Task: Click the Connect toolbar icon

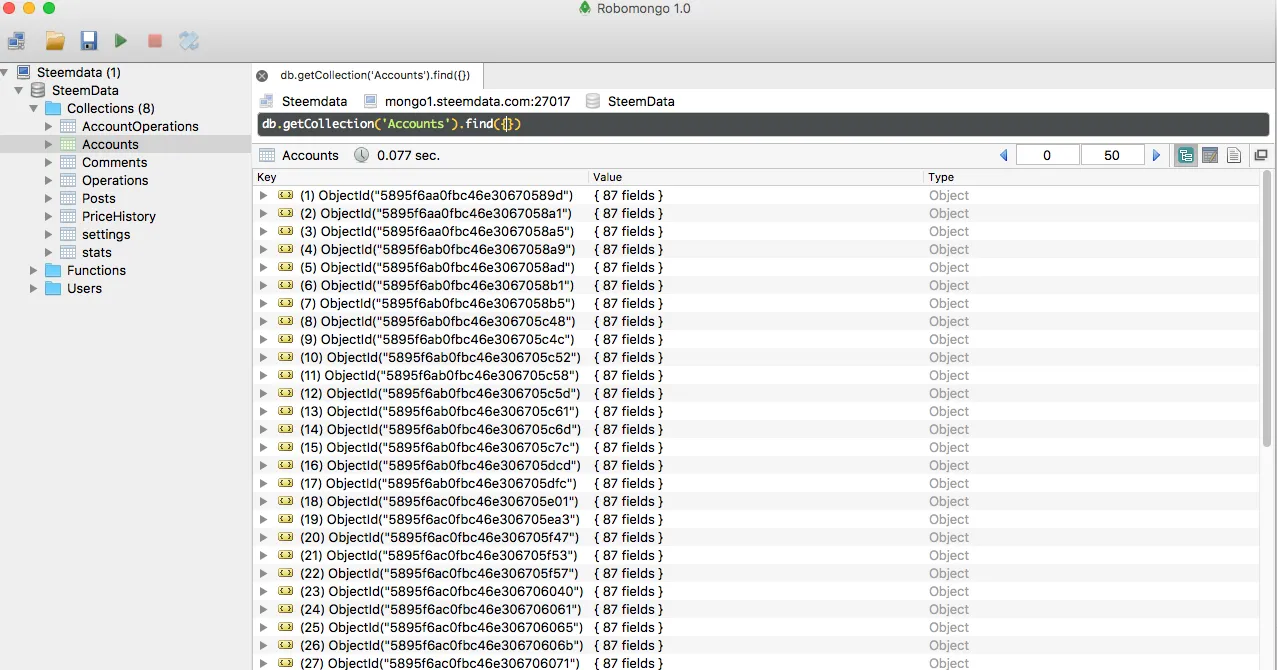Action: (x=17, y=41)
